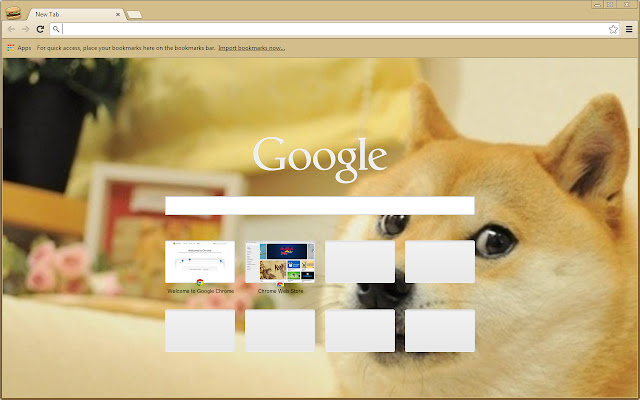This screenshot has height=400, width=640.
Task: Reload the page with the refresh icon
Action: (40, 29)
